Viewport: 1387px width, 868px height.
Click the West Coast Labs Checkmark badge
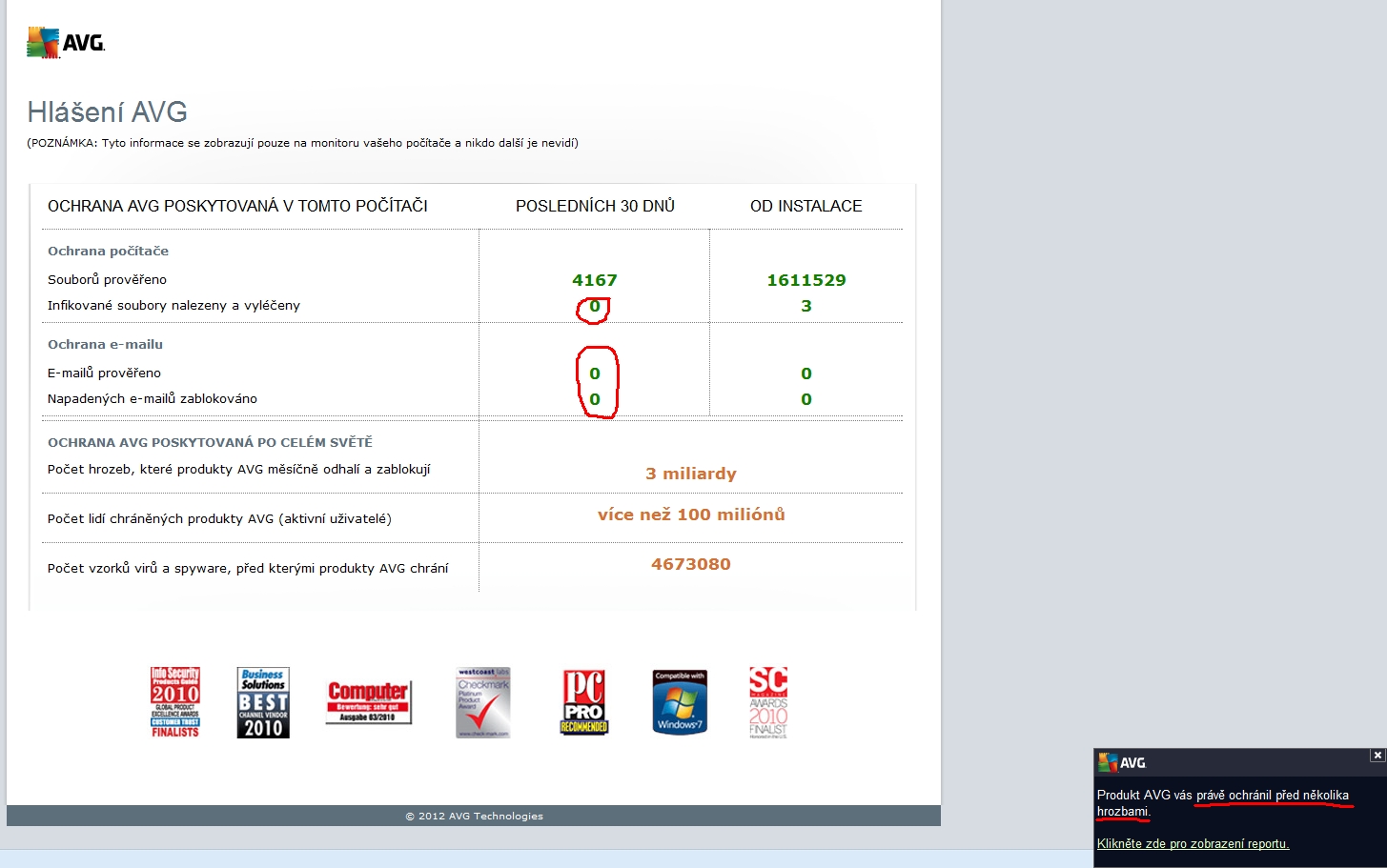pyautogui.click(x=483, y=702)
